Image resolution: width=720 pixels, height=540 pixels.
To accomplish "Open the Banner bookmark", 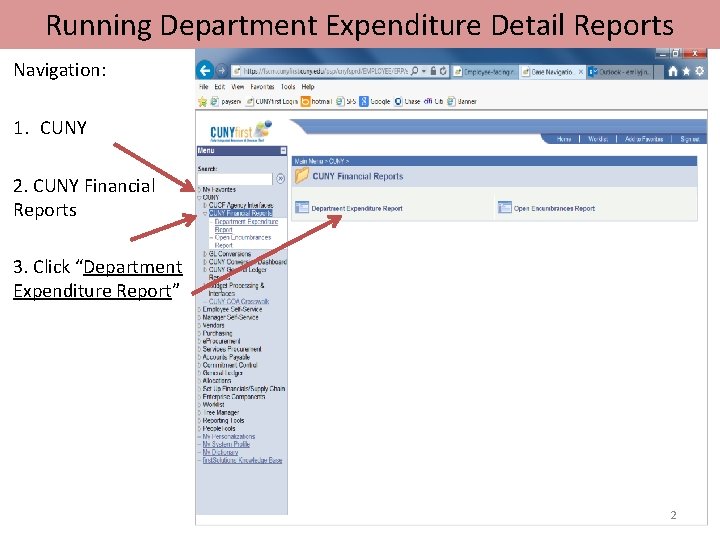I will tap(462, 101).
